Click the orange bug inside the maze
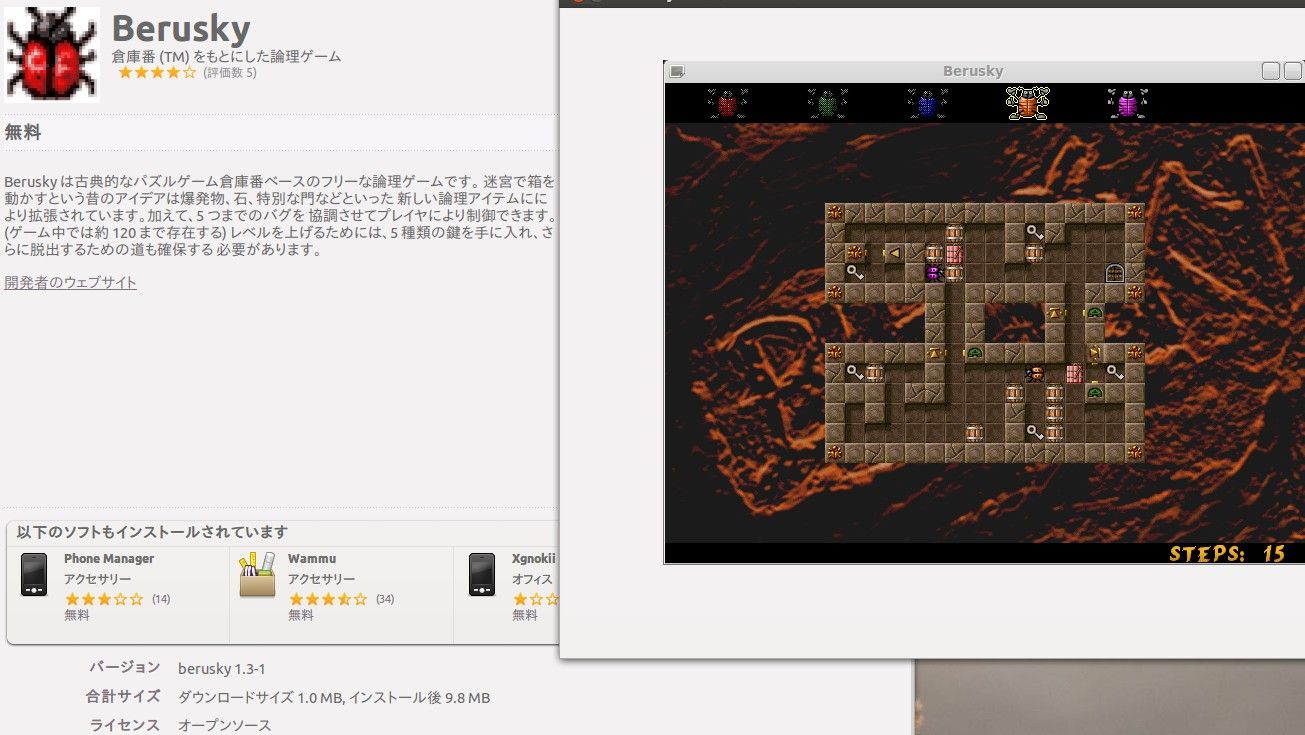The height and width of the screenshot is (735, 1305). pos(1034,373)
